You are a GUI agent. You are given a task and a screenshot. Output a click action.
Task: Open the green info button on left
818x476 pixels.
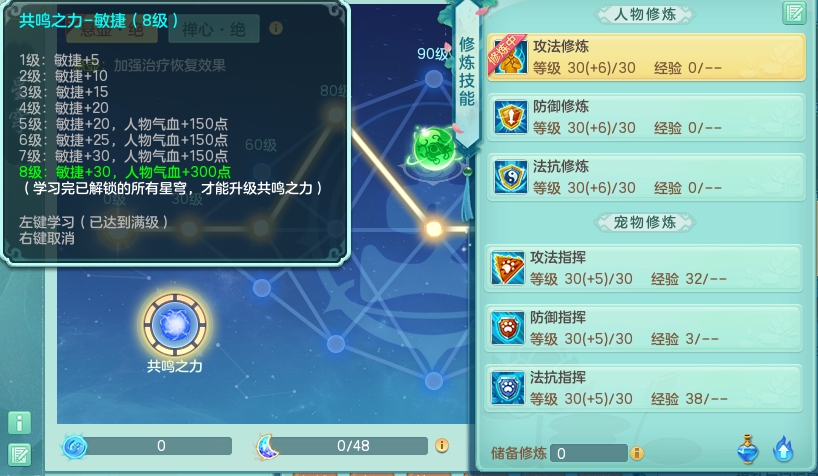(19, 423)
